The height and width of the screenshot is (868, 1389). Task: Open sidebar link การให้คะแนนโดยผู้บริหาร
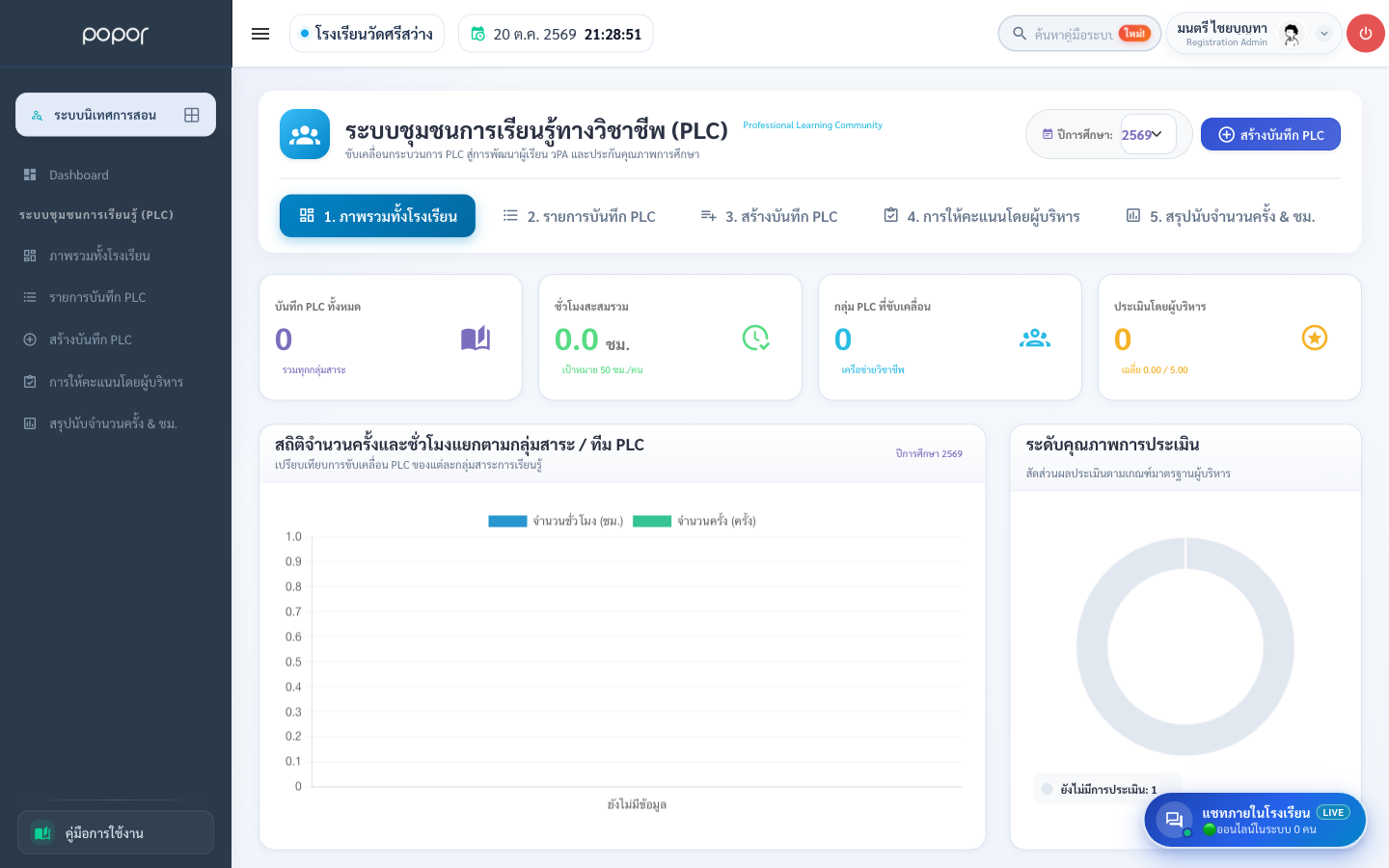coord(116,382)
